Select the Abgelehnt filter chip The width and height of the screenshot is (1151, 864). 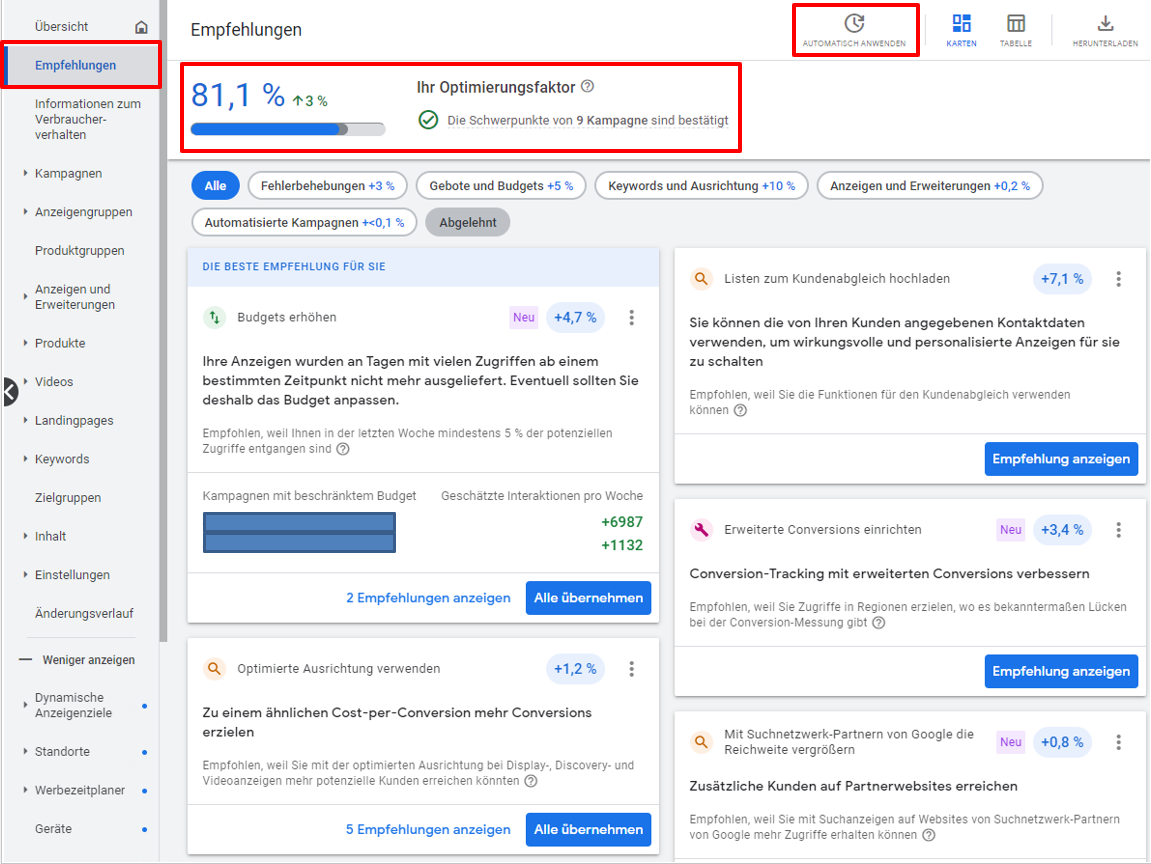click(x=467, y=222)
